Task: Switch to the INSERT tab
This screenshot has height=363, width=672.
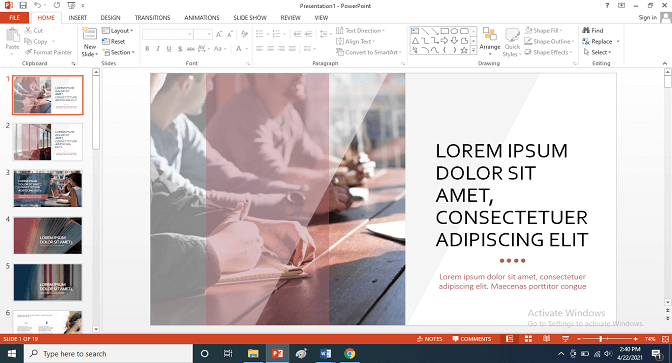Action: 78,18
